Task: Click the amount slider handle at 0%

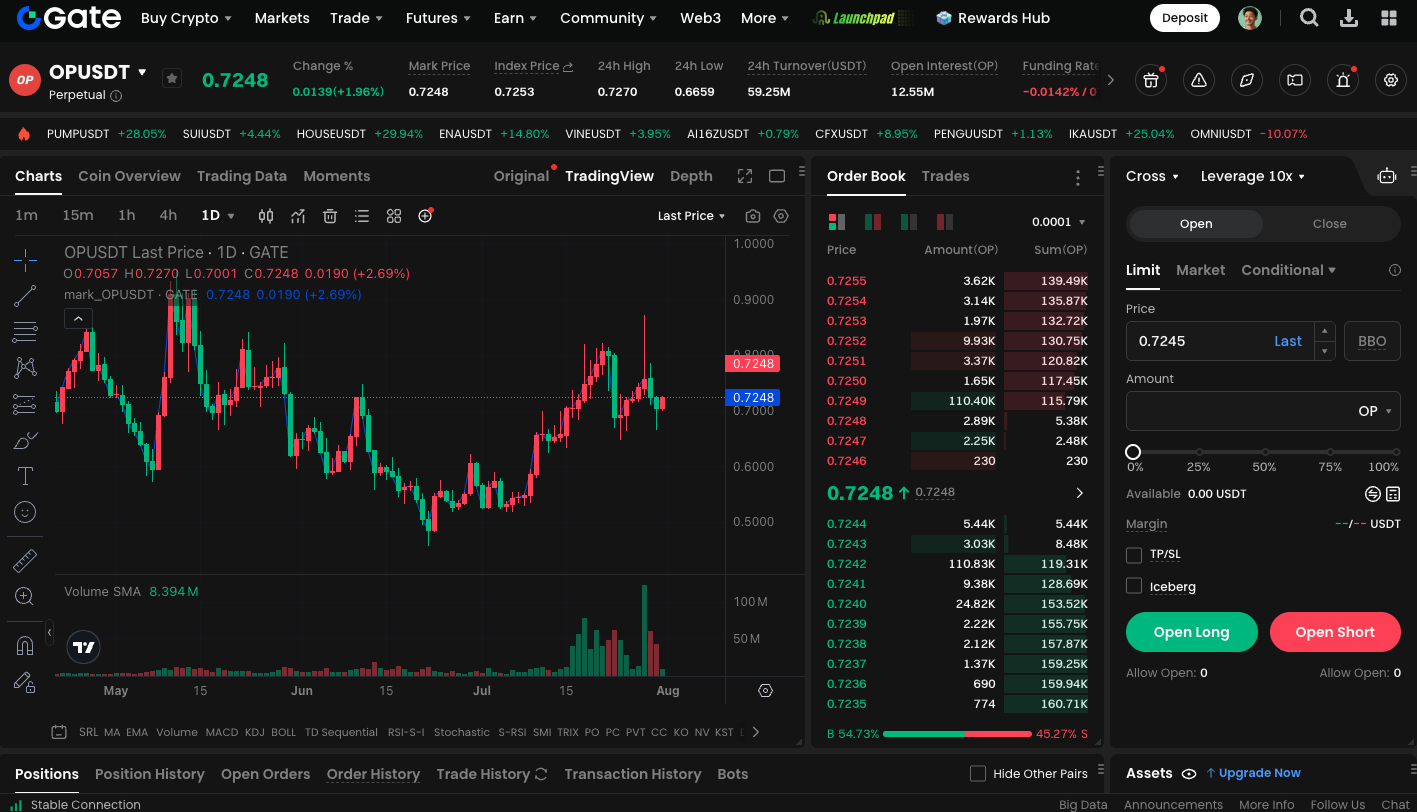Action: [x=1133, y=452]
